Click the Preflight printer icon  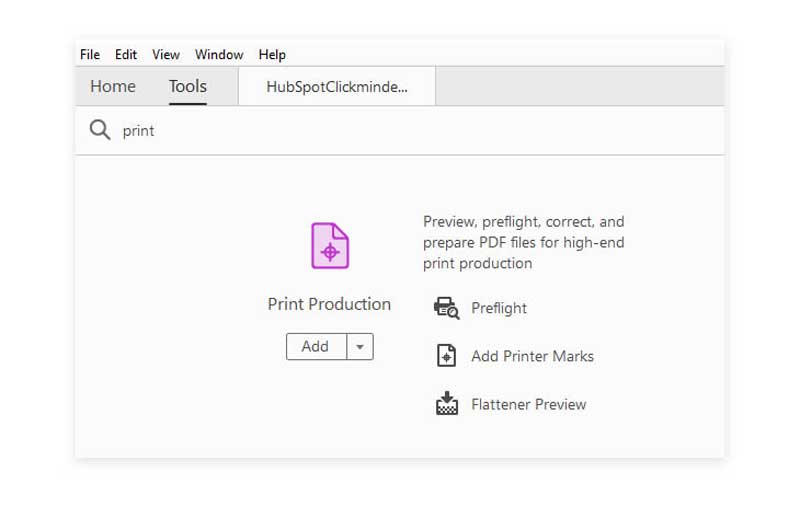(446, 308)
